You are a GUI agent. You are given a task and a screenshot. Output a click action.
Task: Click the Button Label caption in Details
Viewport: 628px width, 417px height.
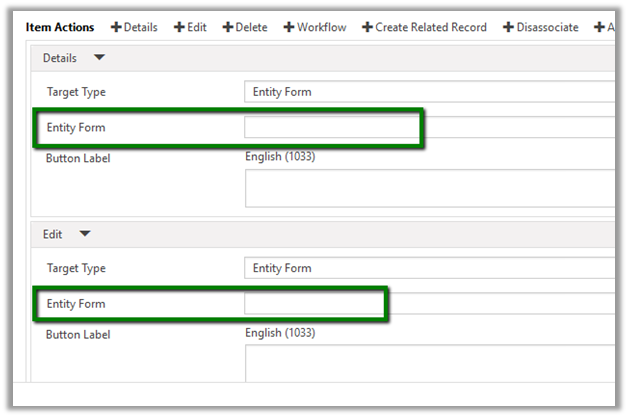[x=78, y=158]
